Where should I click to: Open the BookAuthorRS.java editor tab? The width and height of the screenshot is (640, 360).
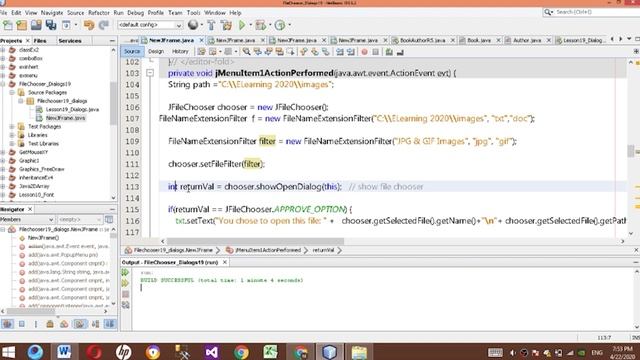(422, 40)
